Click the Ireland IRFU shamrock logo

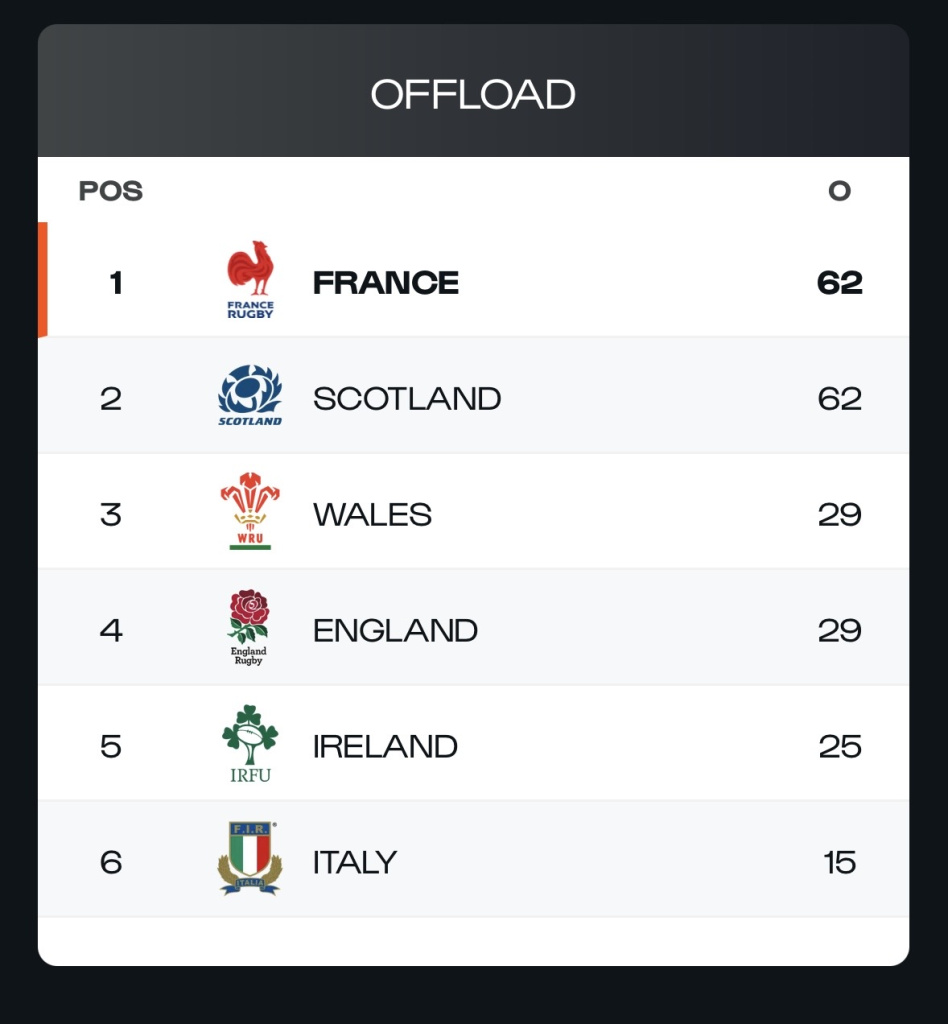pos(250,744)
